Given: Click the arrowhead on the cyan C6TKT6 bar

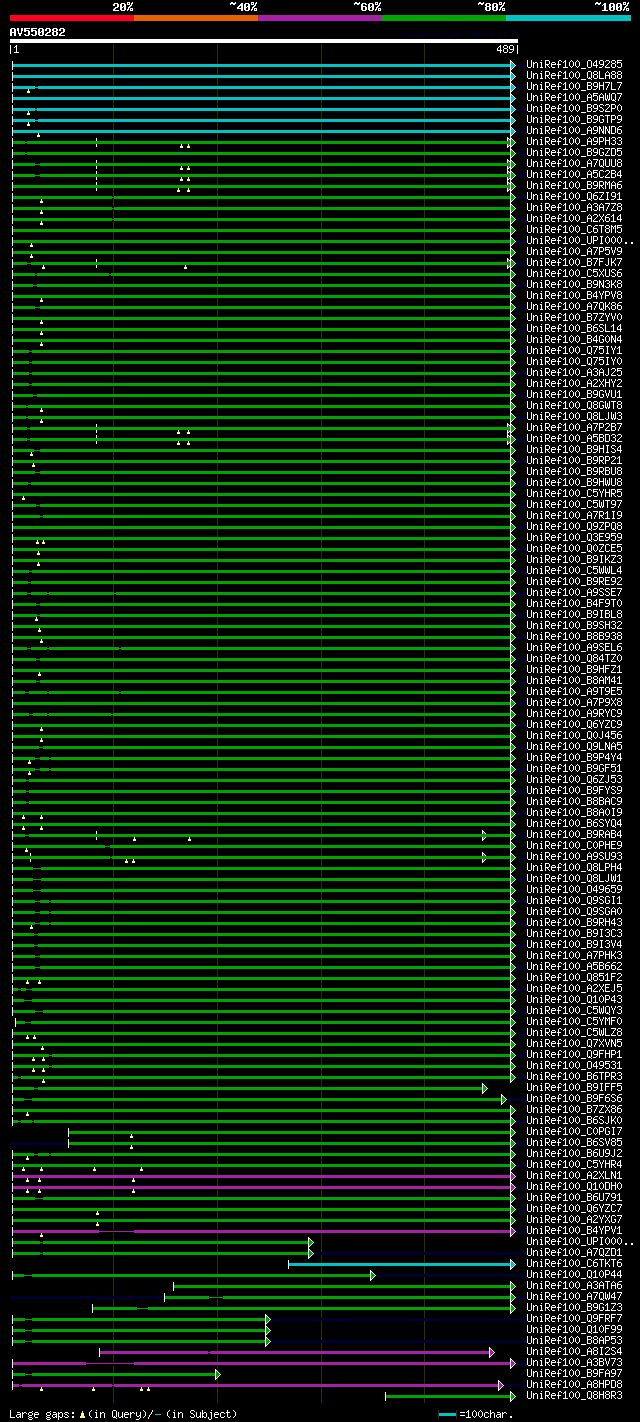Looking at the screenshot, I should point(512,1264).
